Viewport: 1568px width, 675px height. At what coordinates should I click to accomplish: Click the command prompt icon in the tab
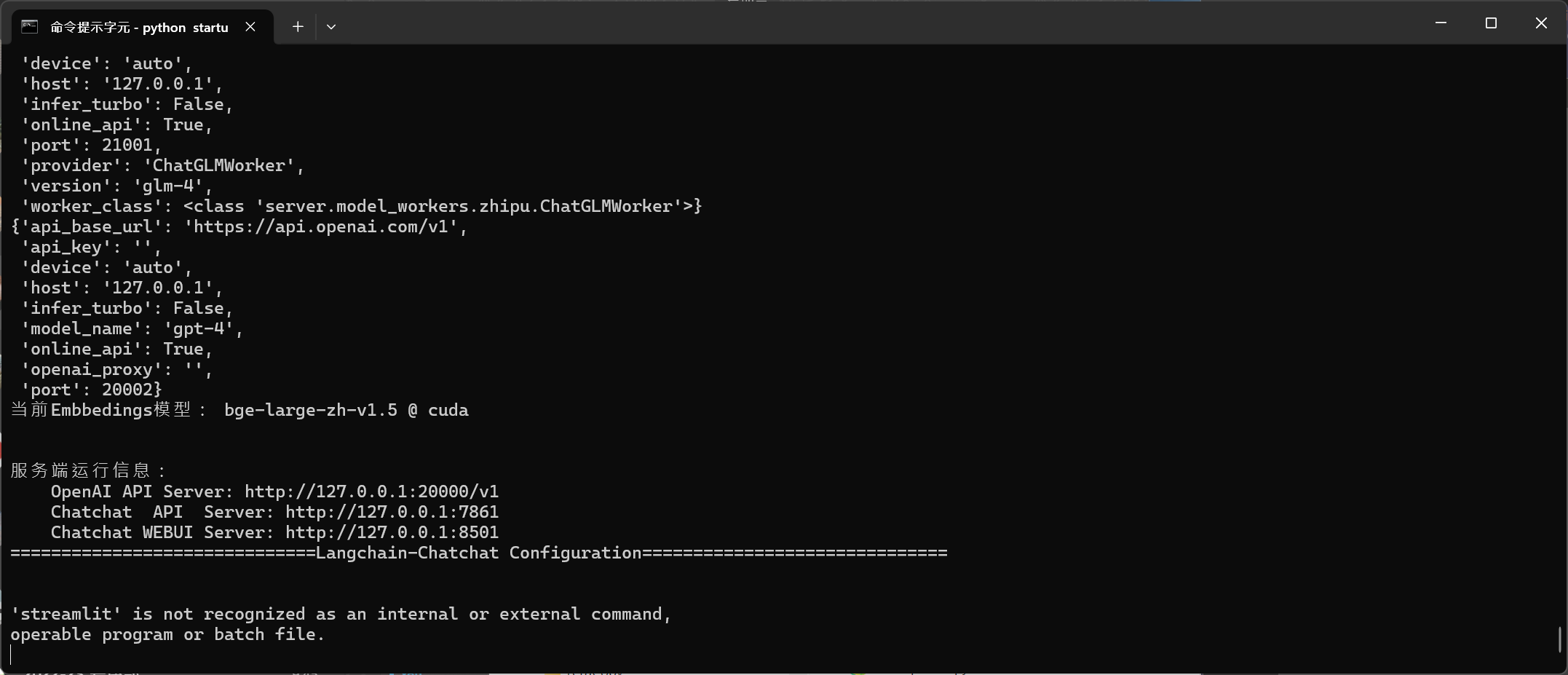[x=30, y=27]
